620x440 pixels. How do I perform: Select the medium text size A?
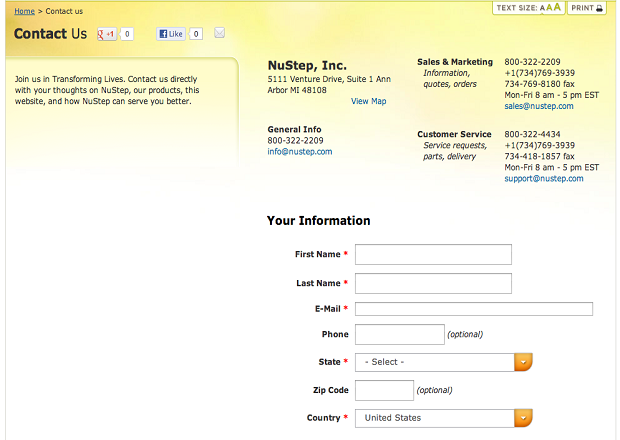tap(549, 8)
